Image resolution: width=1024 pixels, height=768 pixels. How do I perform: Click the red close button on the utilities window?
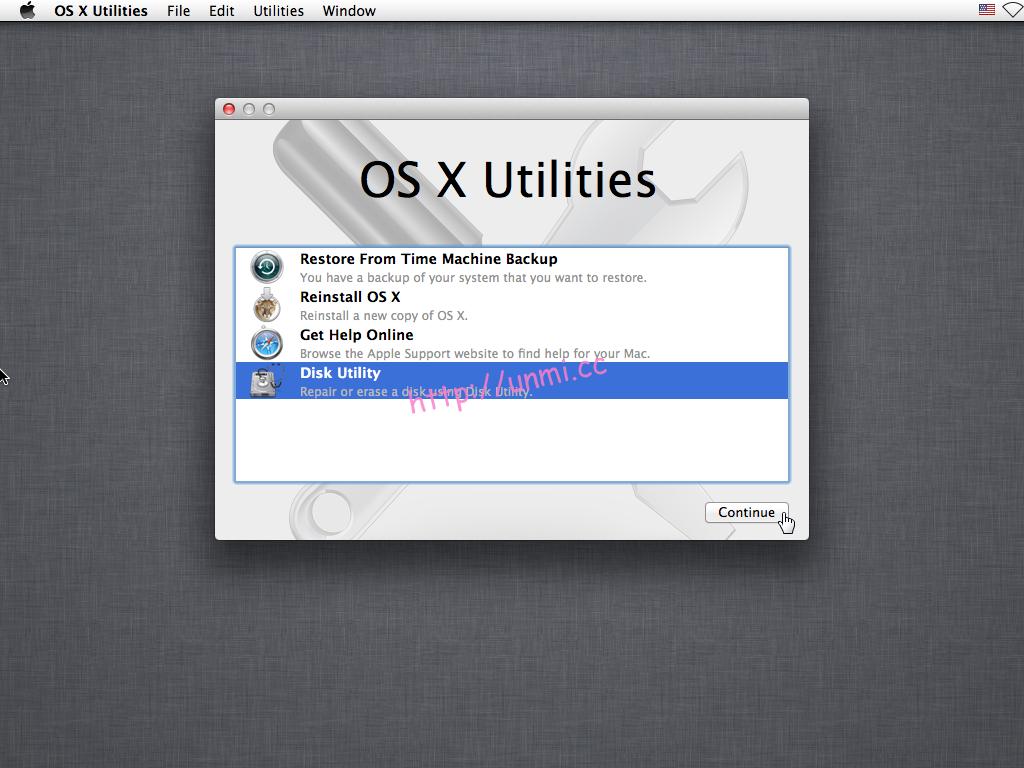(x=229, y=109)
